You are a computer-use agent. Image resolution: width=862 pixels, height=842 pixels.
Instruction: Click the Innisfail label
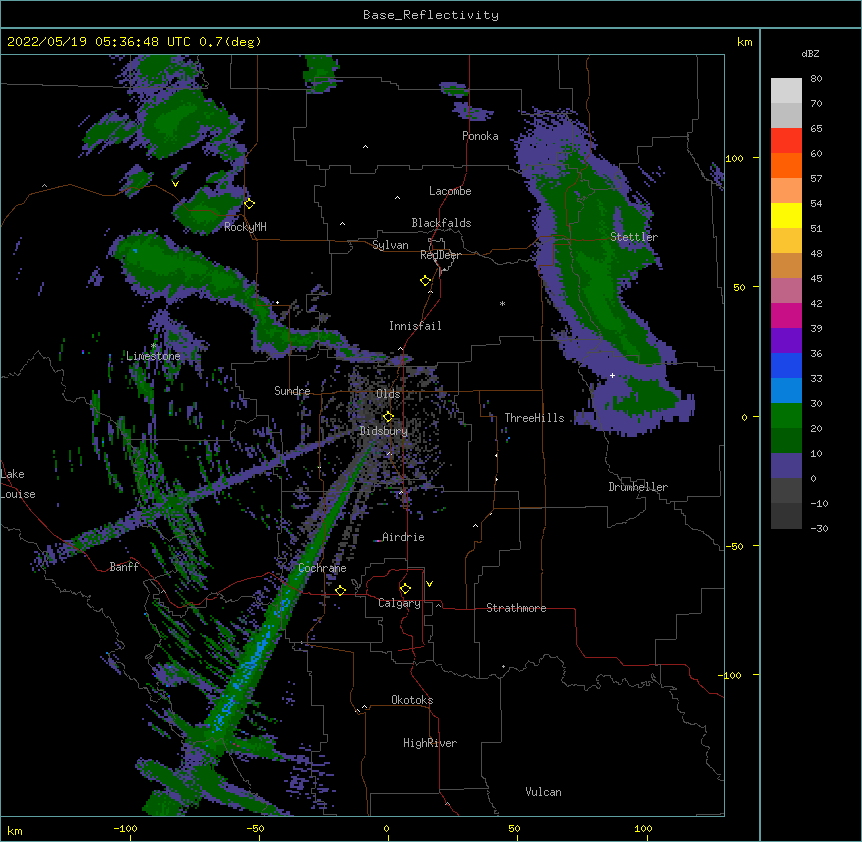[x=415, y=326]
